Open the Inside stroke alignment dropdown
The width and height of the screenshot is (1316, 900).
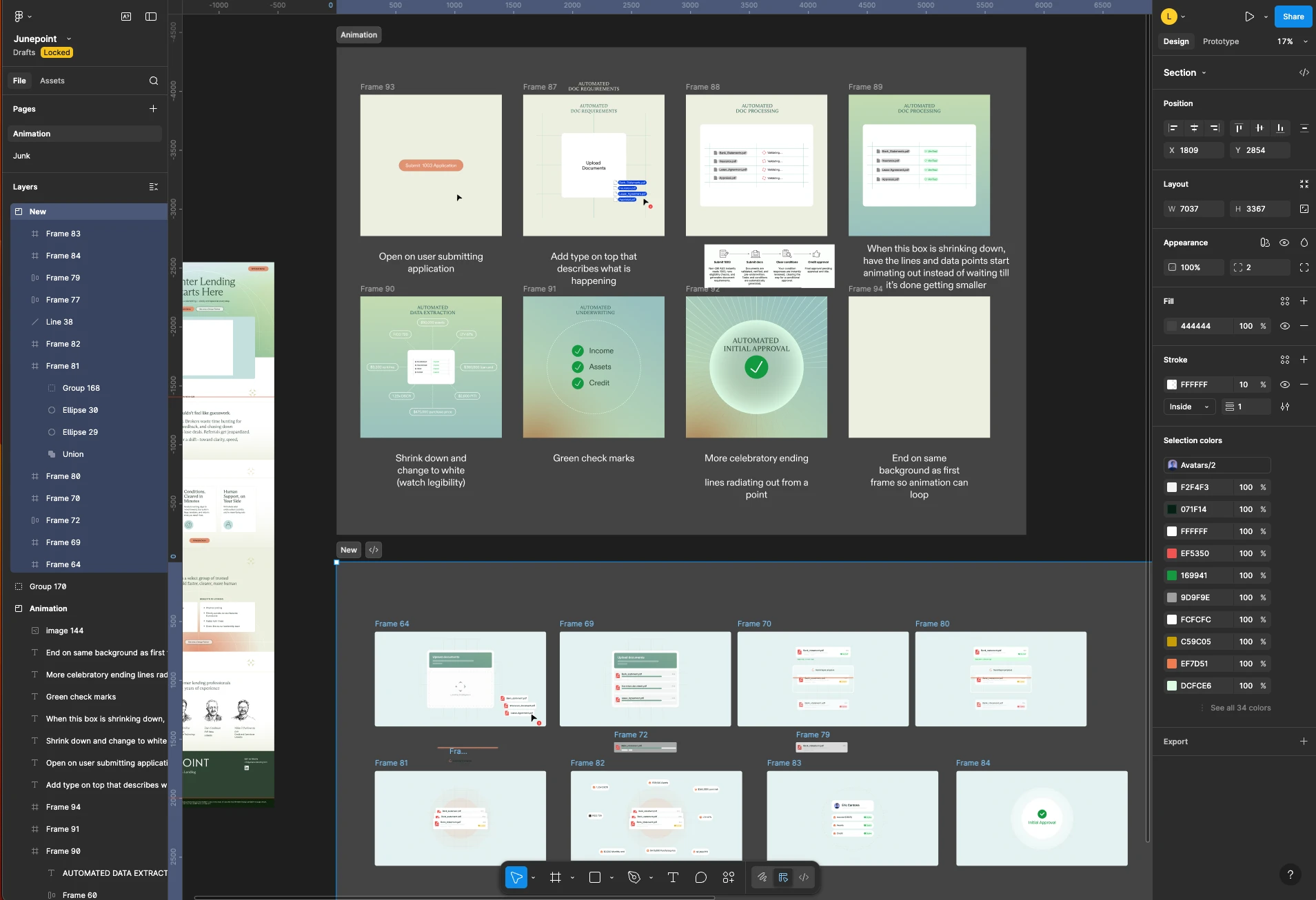pos(1189,407)
